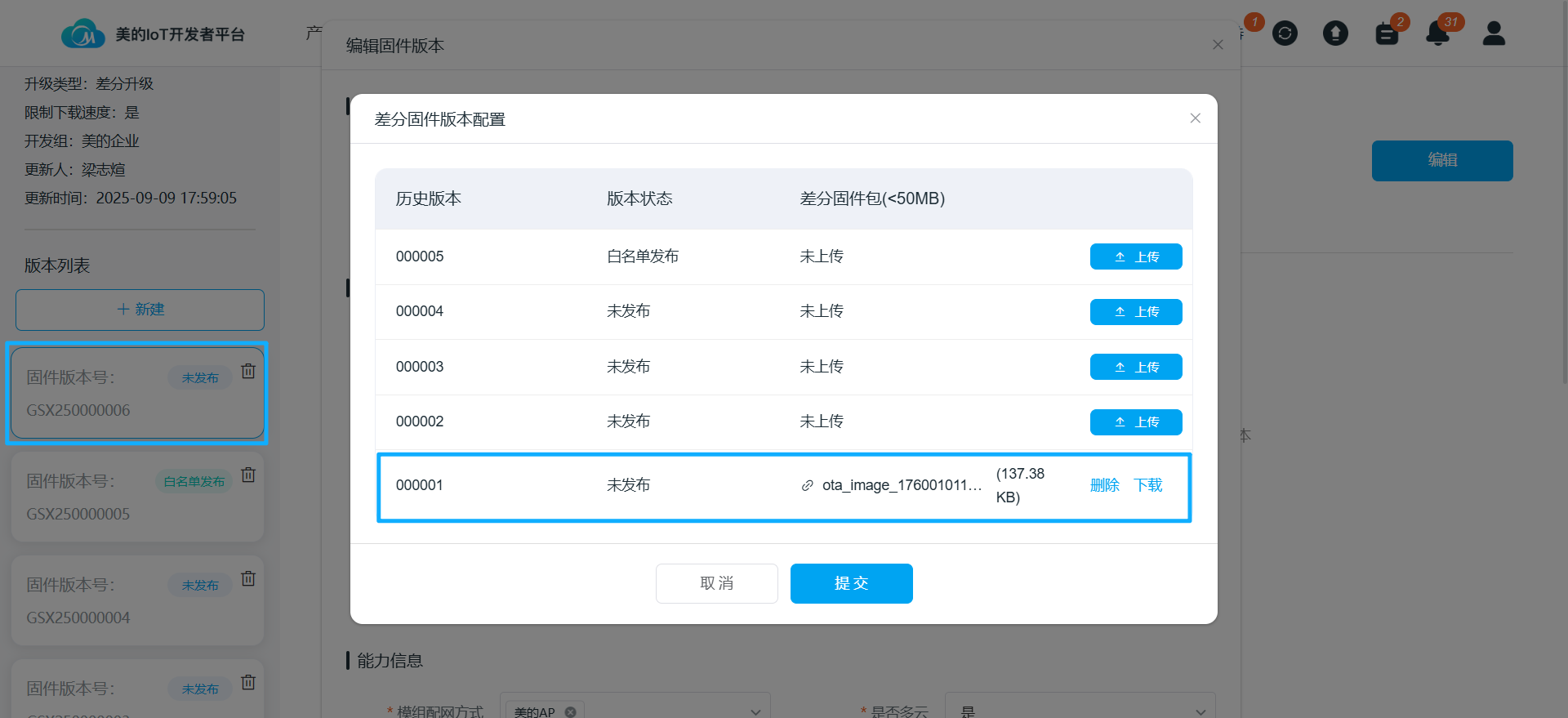Click 删除 link for version 000001

pos(1104,485)
